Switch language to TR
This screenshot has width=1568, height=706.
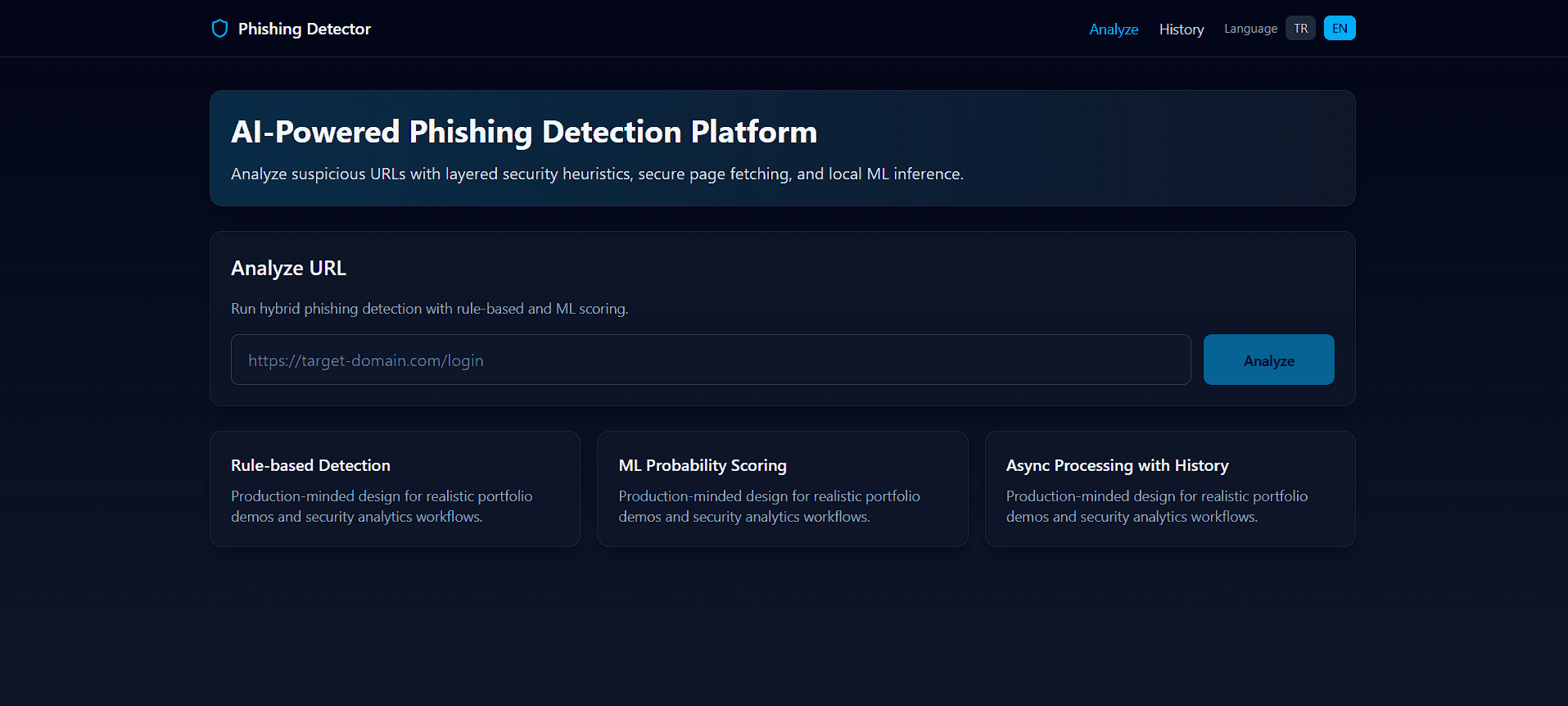(1300, 28)
